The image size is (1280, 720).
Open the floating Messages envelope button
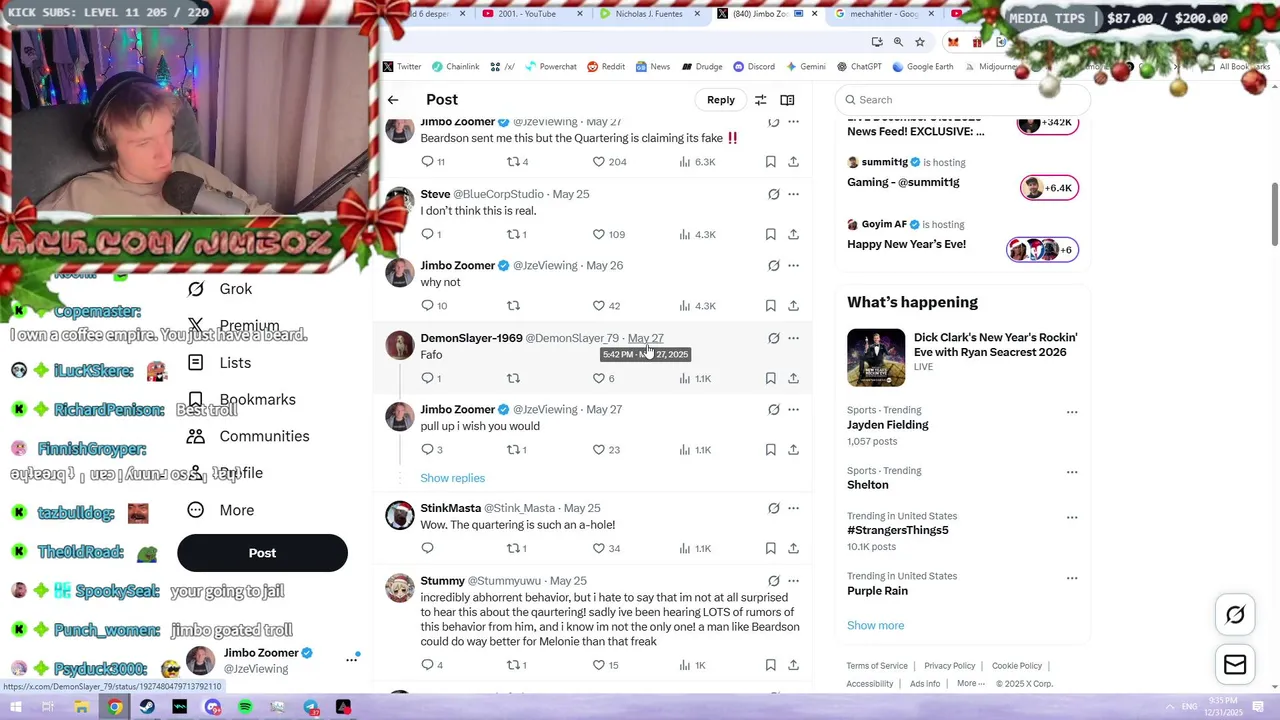point(1235,665)
